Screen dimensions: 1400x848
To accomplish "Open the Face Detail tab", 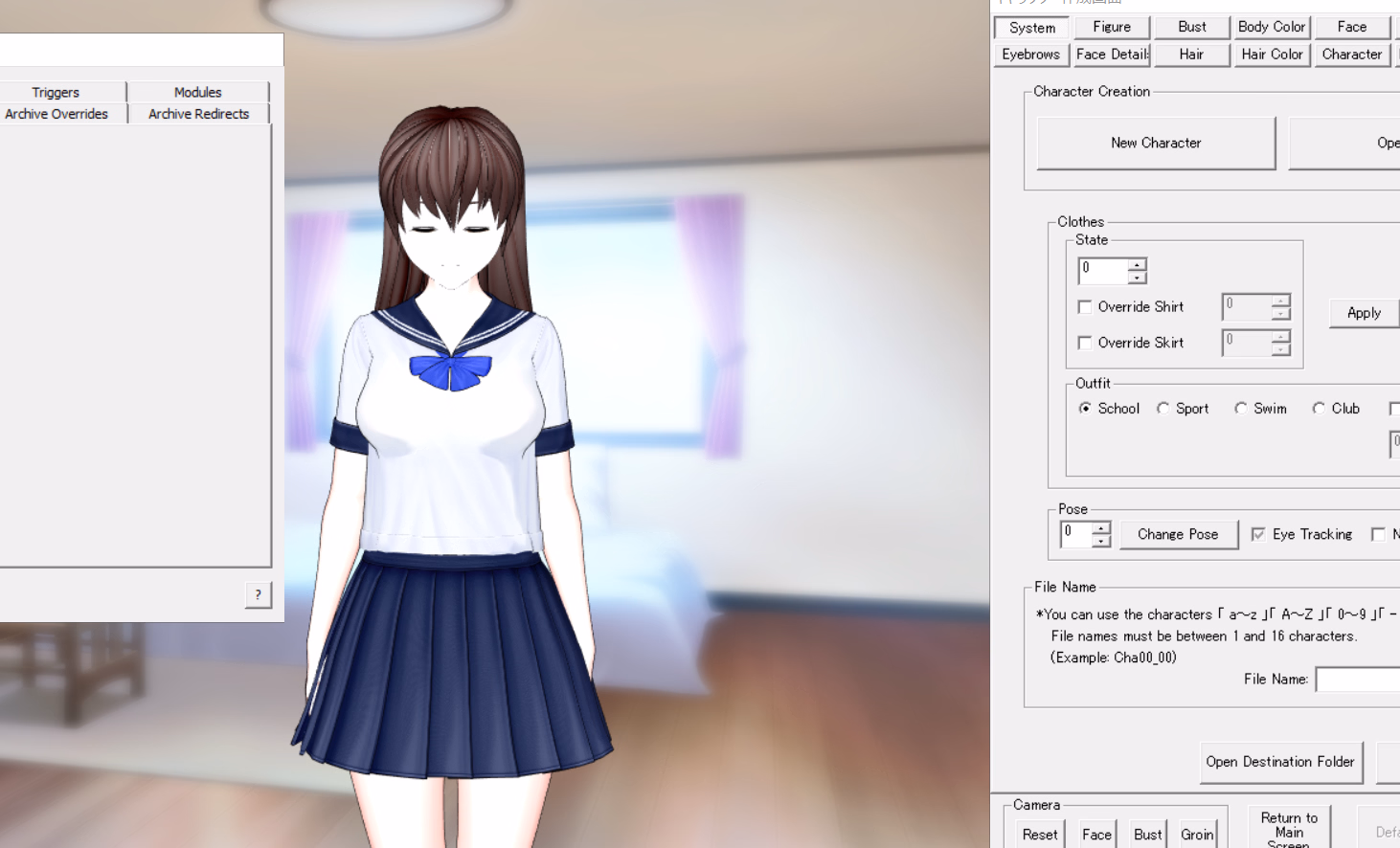I will tap(1111, 55).
